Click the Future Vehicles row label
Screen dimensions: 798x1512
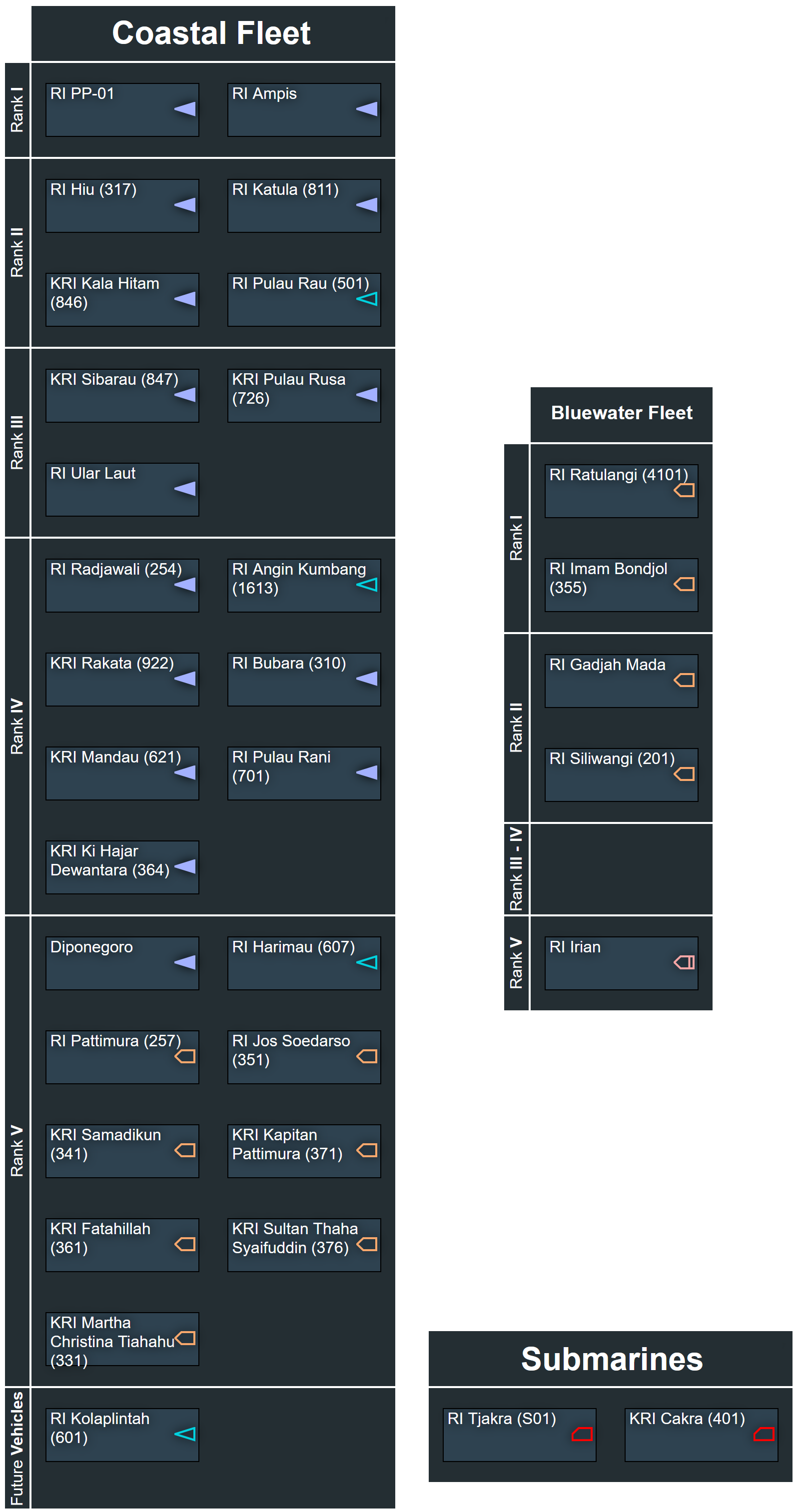tap(17, 1448)
